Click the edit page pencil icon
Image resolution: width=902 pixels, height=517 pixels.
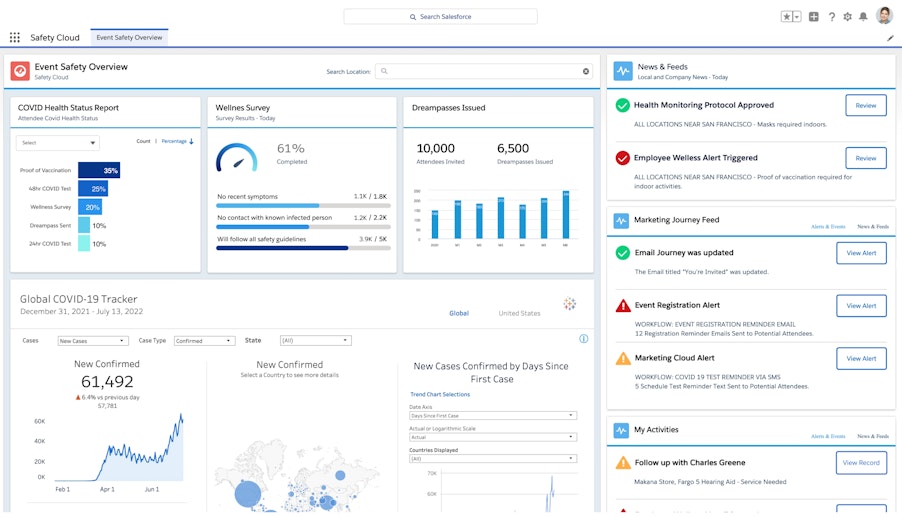coord(890,38)
